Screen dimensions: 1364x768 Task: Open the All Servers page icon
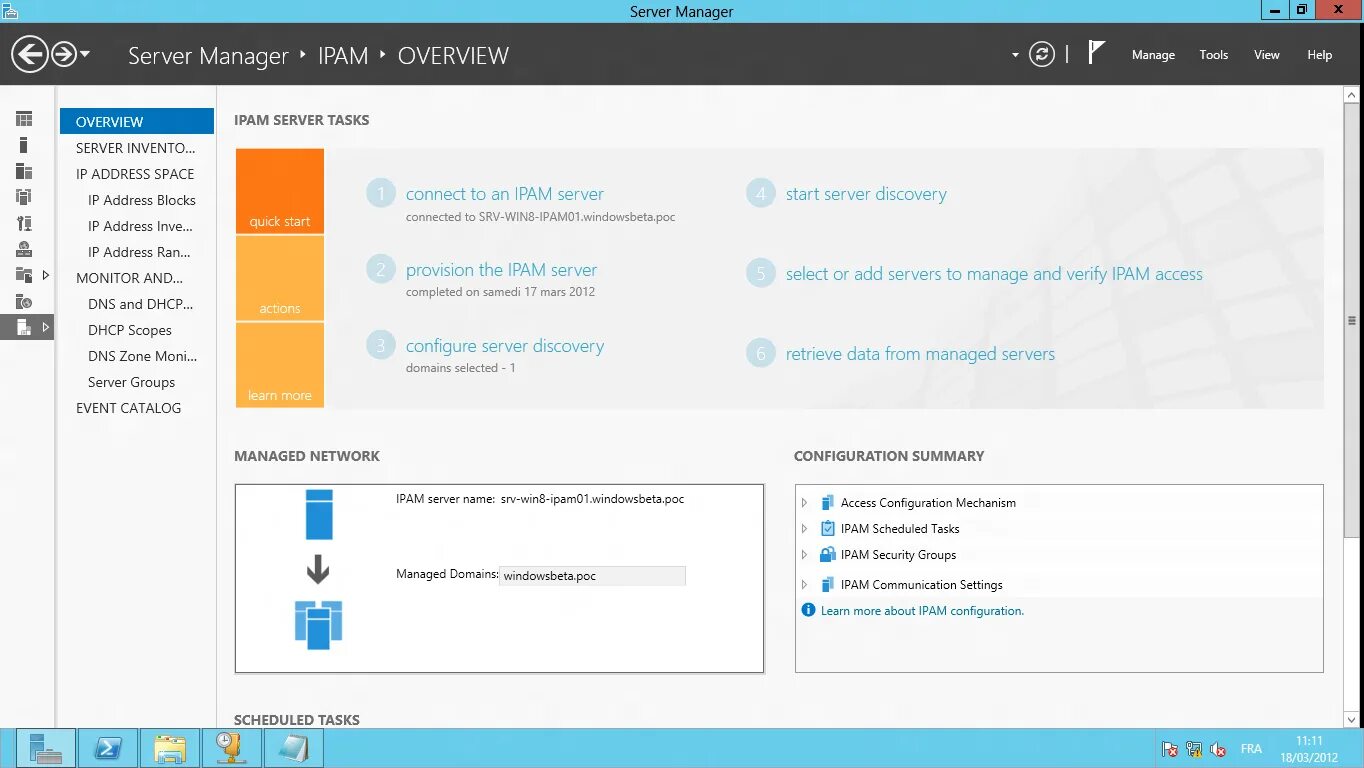tap(23, 170)
